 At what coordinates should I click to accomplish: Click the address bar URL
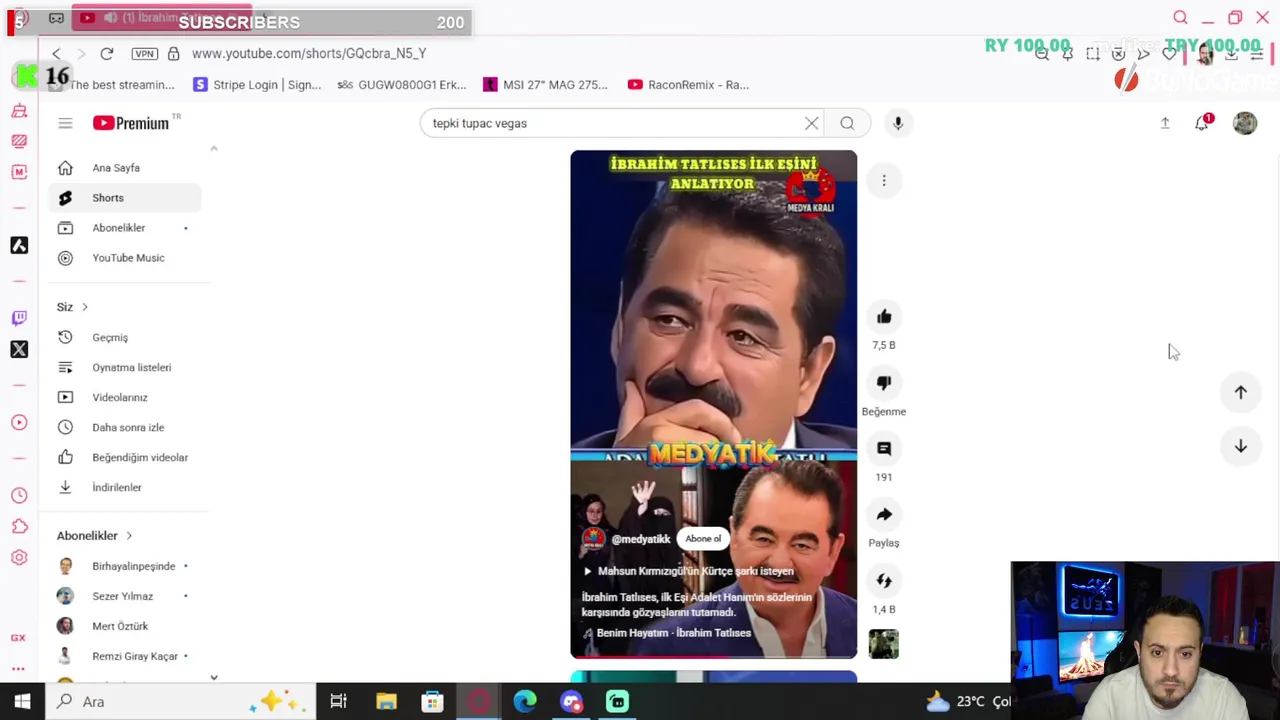click(309, 53)
